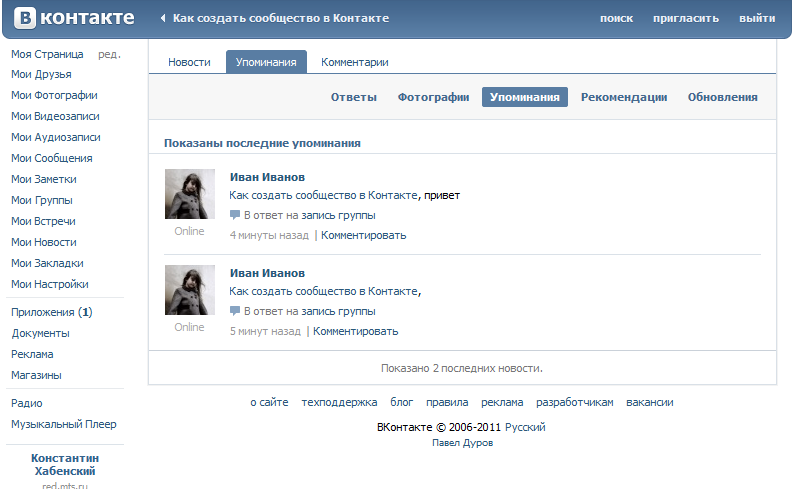
Task: Click community mention link followed by привет
Action: [x=323, y=195]
